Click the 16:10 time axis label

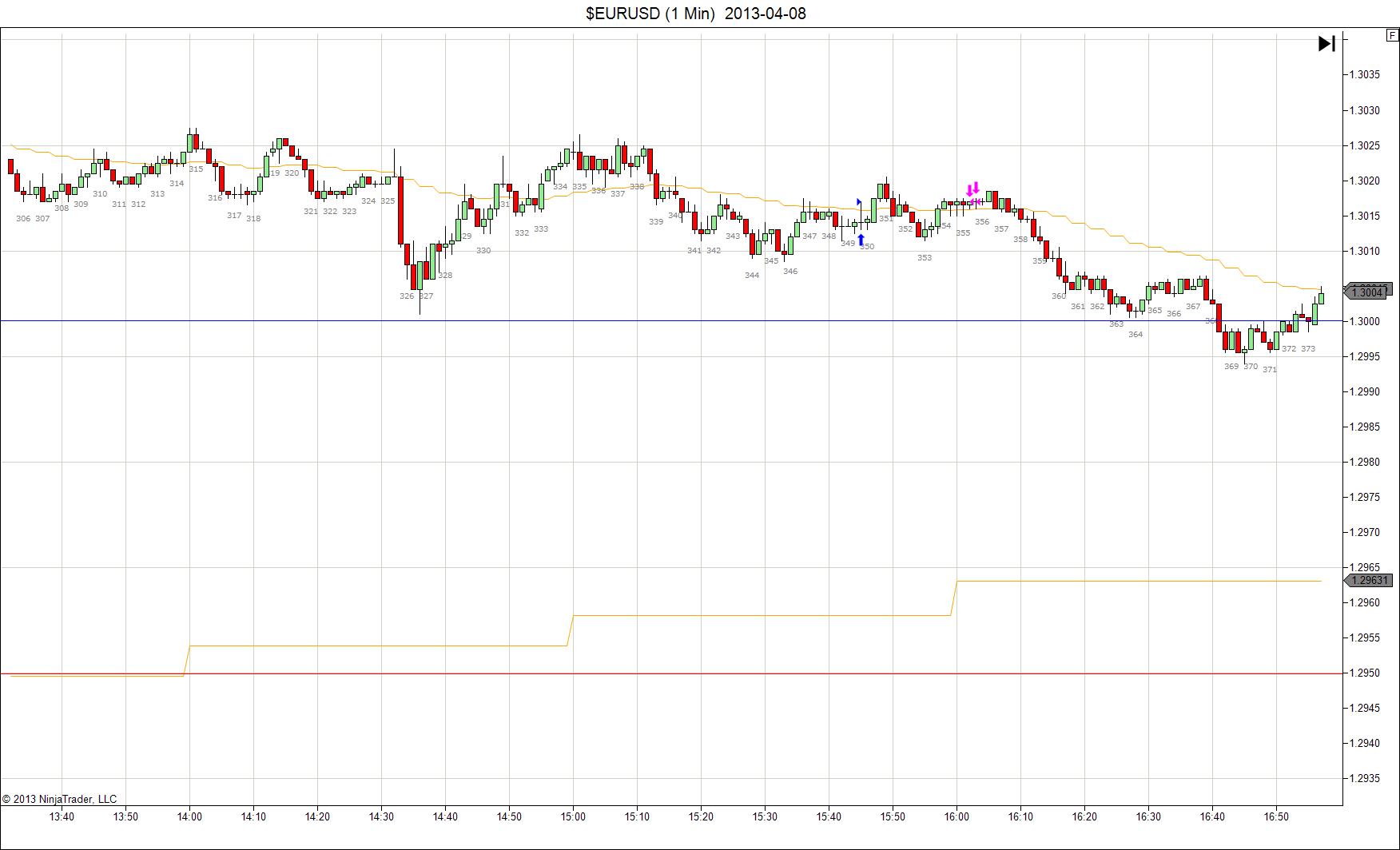[x=1020, y=816]
